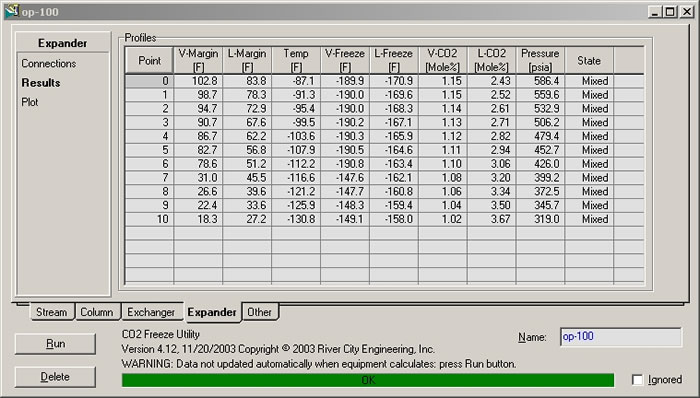
Task: Select the Expander tab
Action: pyautogui.click(x=212, y=312)
